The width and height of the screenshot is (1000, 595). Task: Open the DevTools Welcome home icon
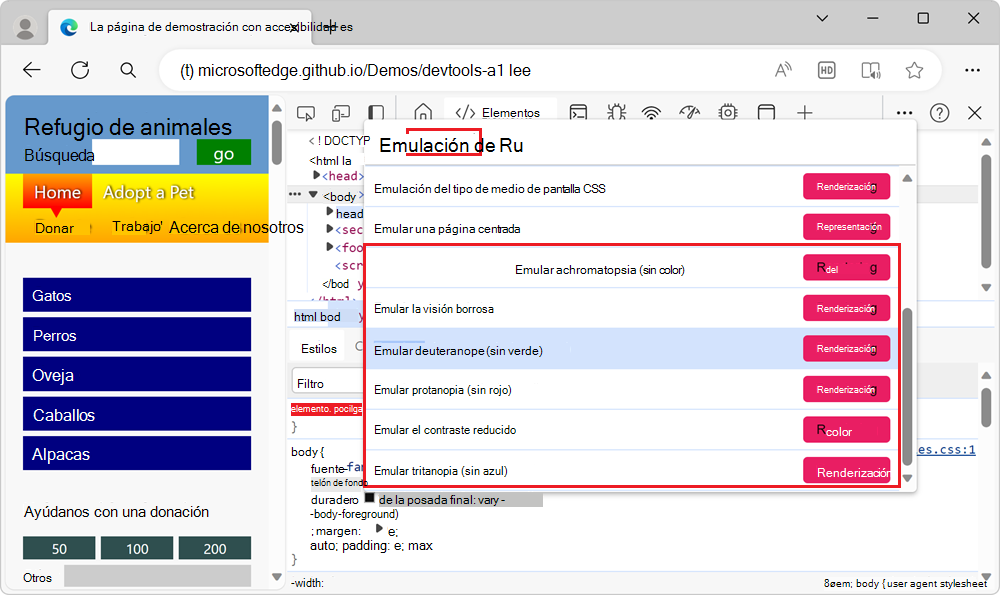click(423, 113)
